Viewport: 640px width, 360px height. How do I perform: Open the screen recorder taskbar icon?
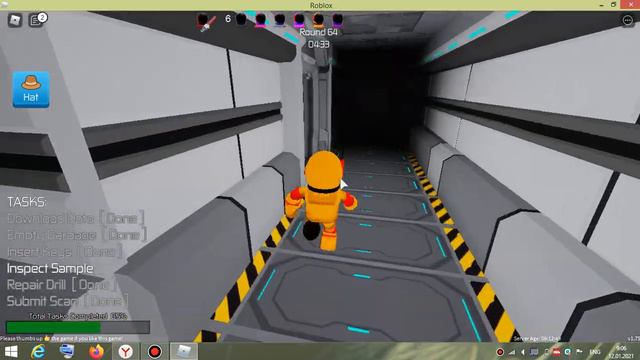(155, 351)
